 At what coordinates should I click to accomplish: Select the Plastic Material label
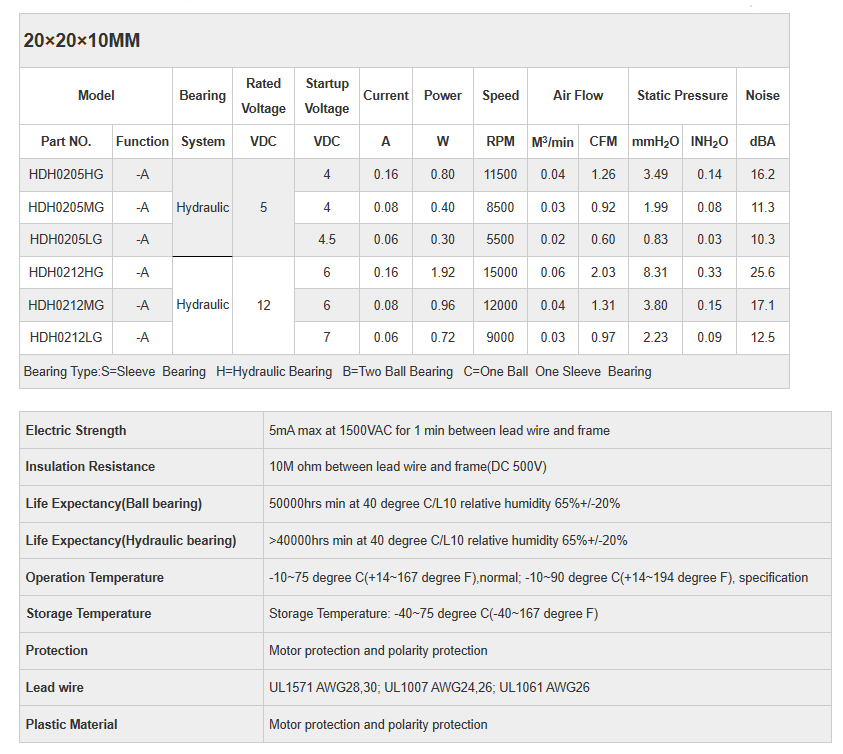point(72,725)
